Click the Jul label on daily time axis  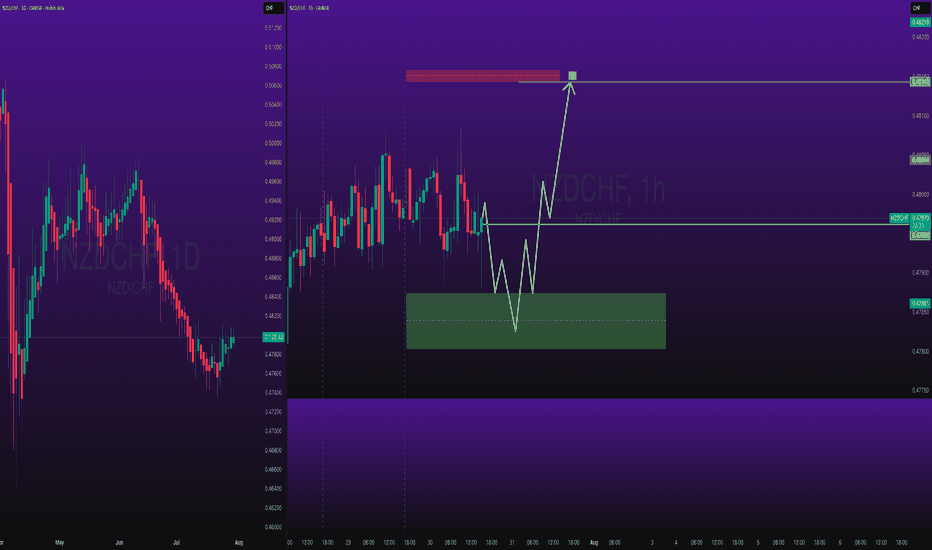[x=176, y=542]
